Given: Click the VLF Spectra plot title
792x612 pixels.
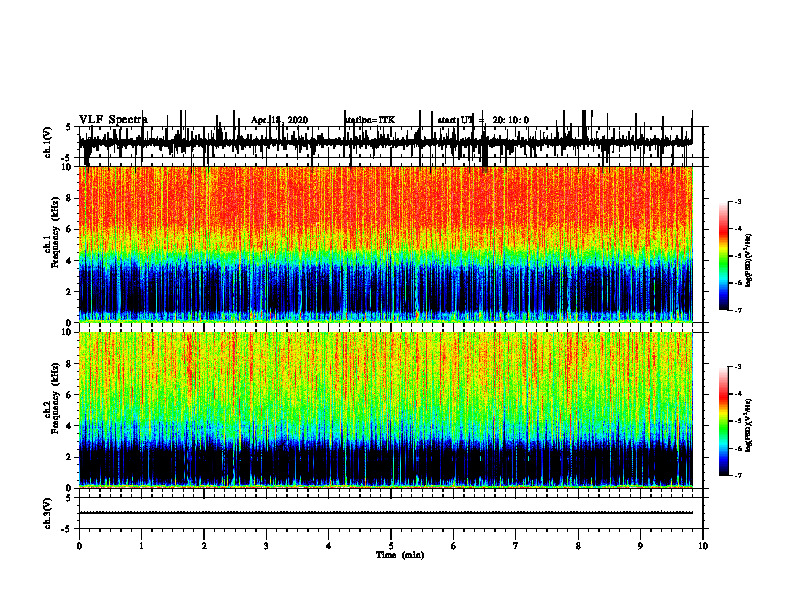Looking at the screenshot, I should pos(113,120).
